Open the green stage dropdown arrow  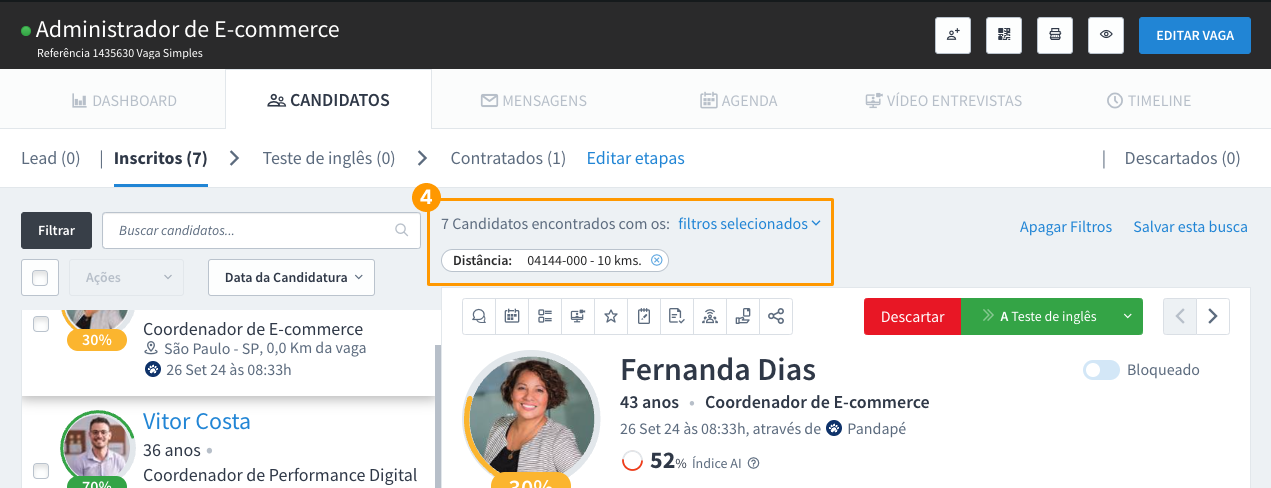[x=1127, y=316]
